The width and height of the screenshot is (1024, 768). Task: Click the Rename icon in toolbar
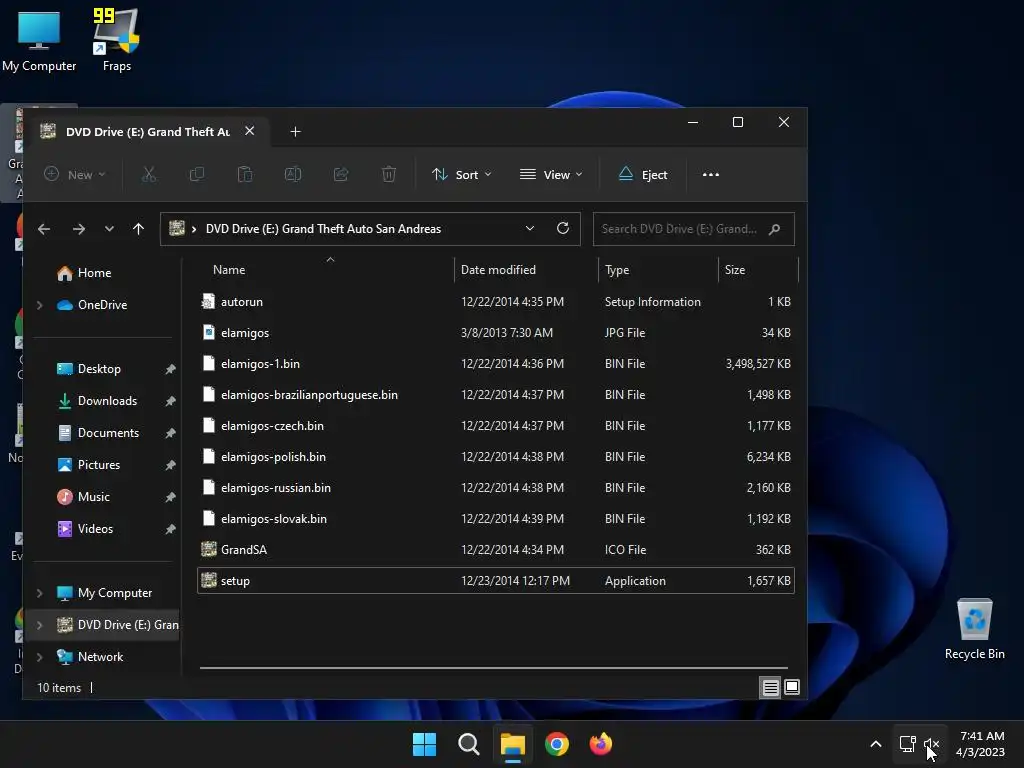click(293, 174)
